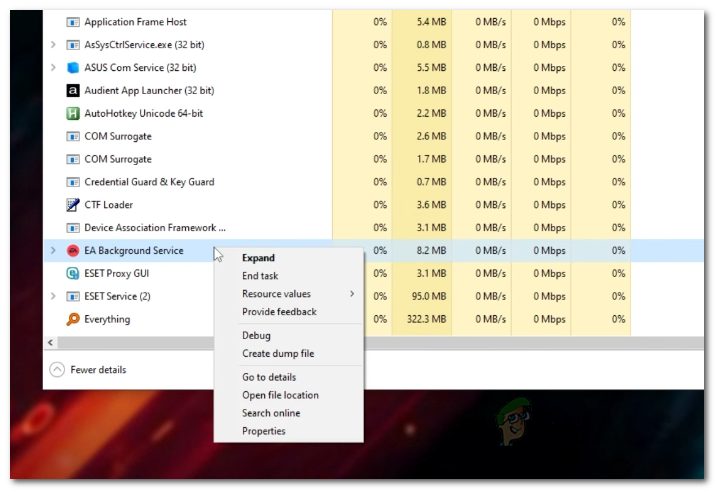The width and height of the screenshot is (715, 490).
Task: Click the Audient App Launcher icon
Action: click(73, 90)
